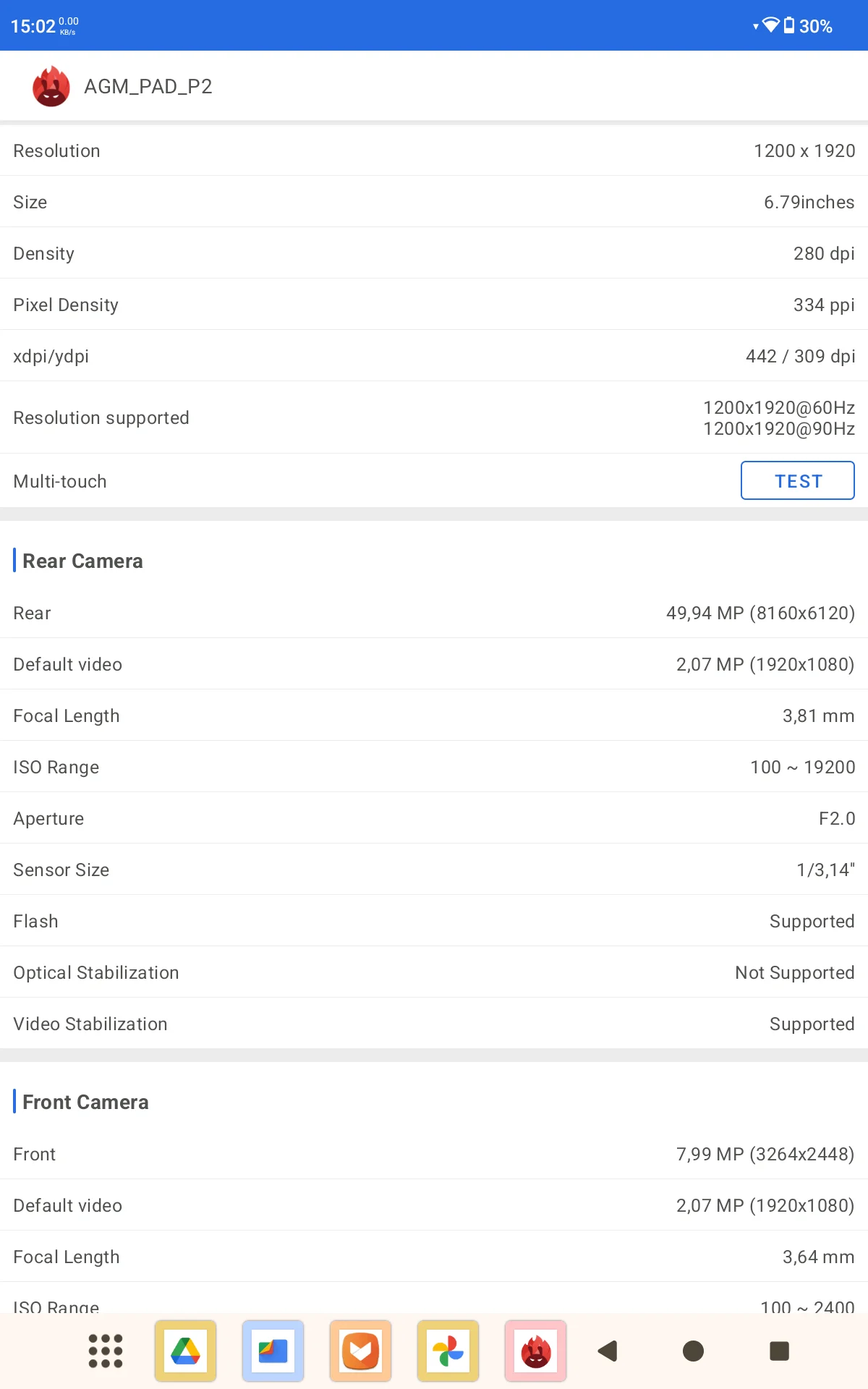Tap the Recents square navigation button
868x1389 pixels.
coord(779,1351)
